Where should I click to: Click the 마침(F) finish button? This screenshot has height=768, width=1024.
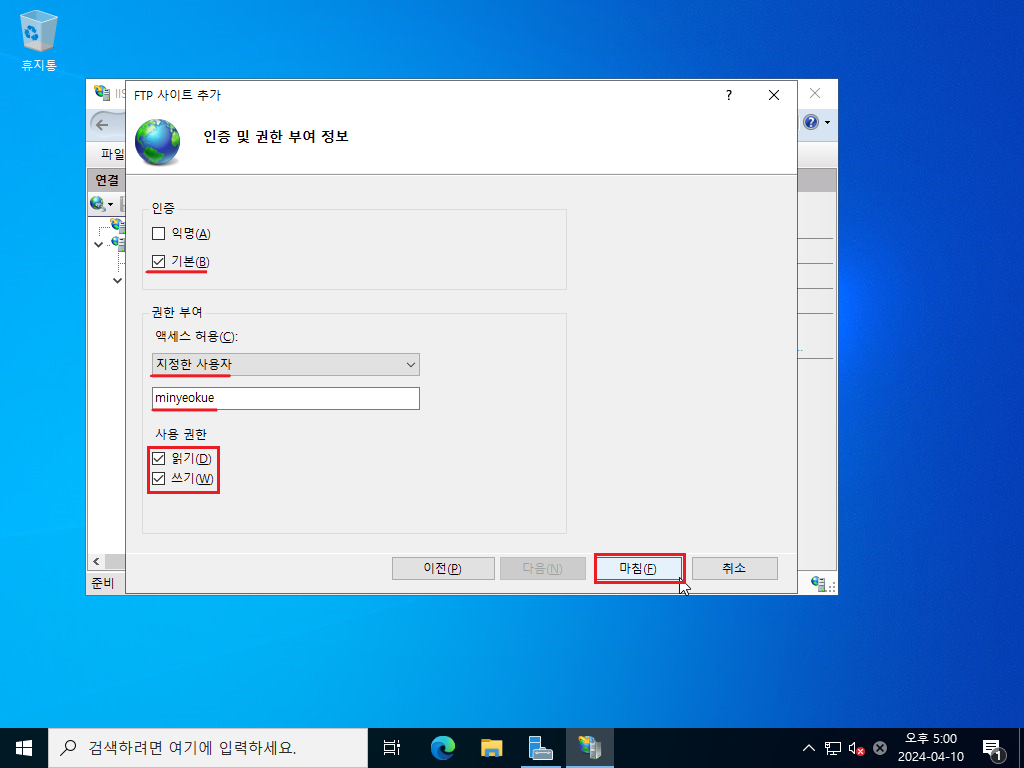click(x=639, y=568)
